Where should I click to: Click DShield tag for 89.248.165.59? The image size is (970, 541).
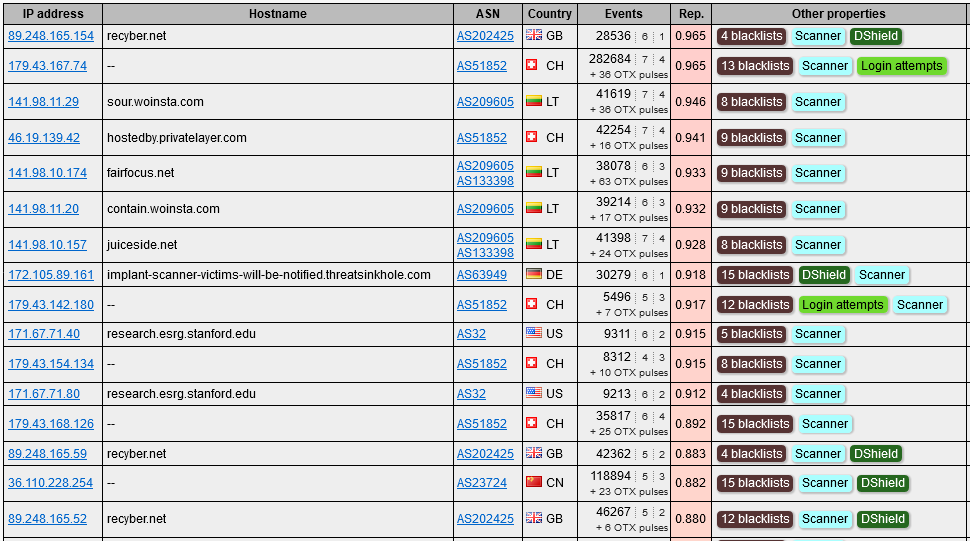click(x=875, y=453)
